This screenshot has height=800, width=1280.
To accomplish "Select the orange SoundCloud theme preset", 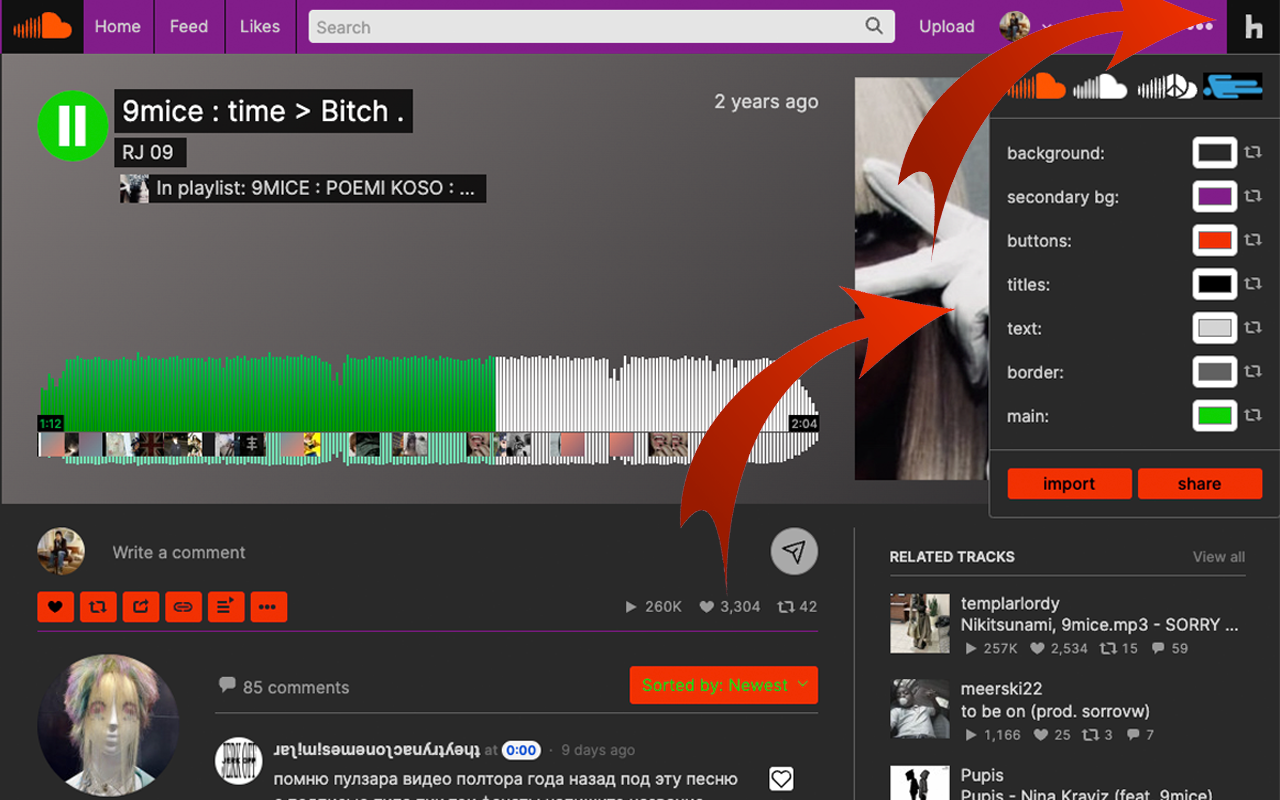I will [1037, 87].
